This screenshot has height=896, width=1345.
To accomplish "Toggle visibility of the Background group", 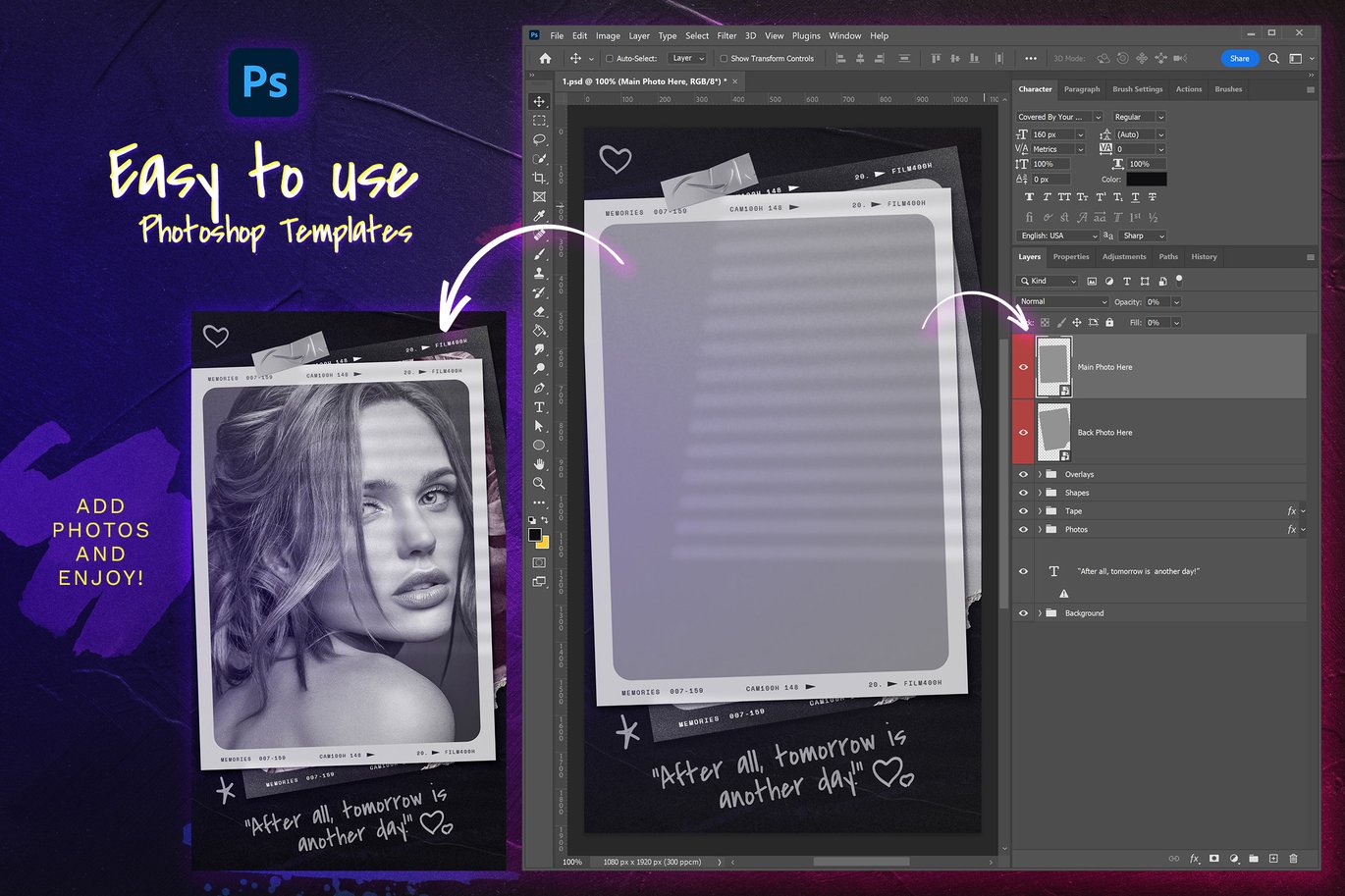I will [1023, 613].
